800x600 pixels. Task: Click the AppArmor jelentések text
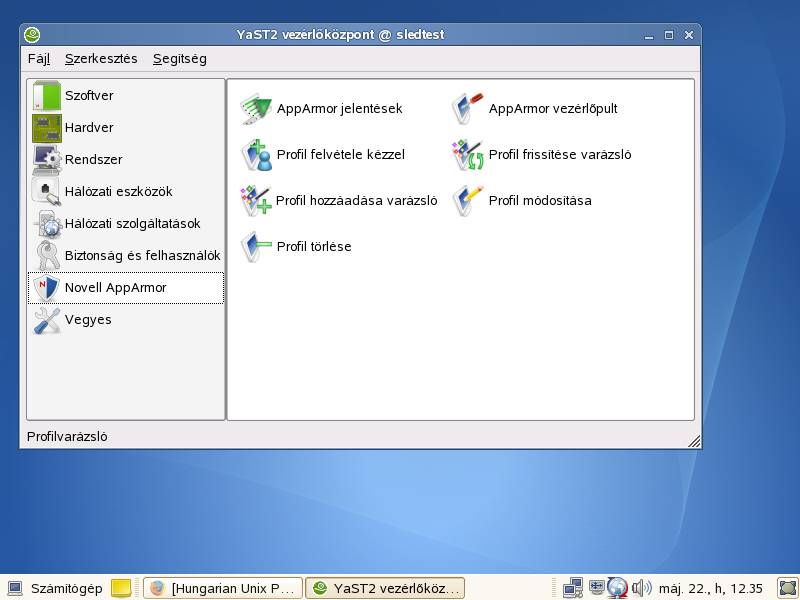click(x=339, y=109)
